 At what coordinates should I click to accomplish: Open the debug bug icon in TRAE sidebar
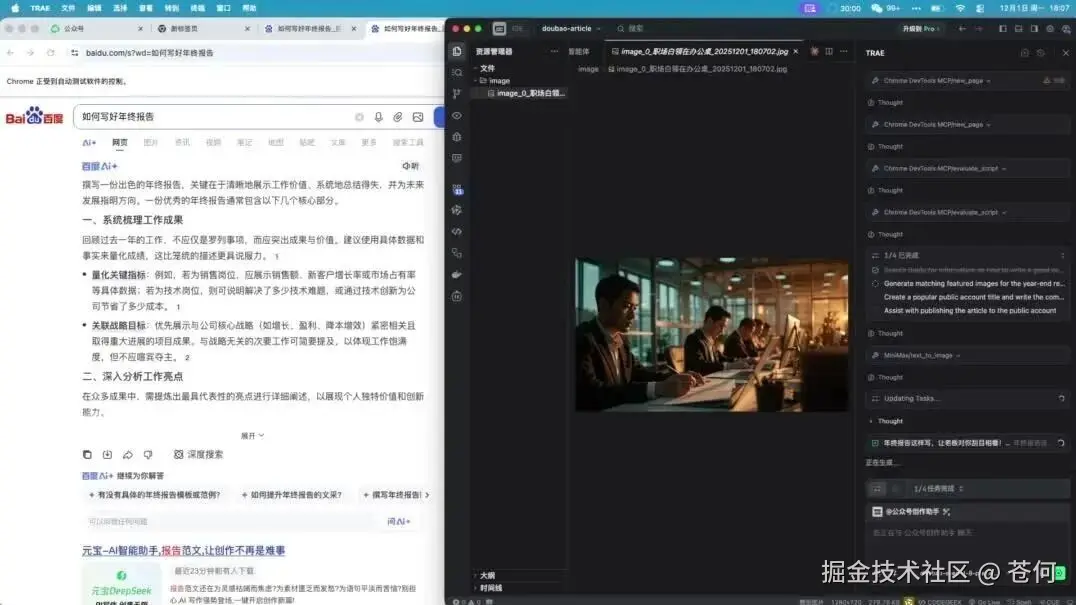(x=457, y=137)
